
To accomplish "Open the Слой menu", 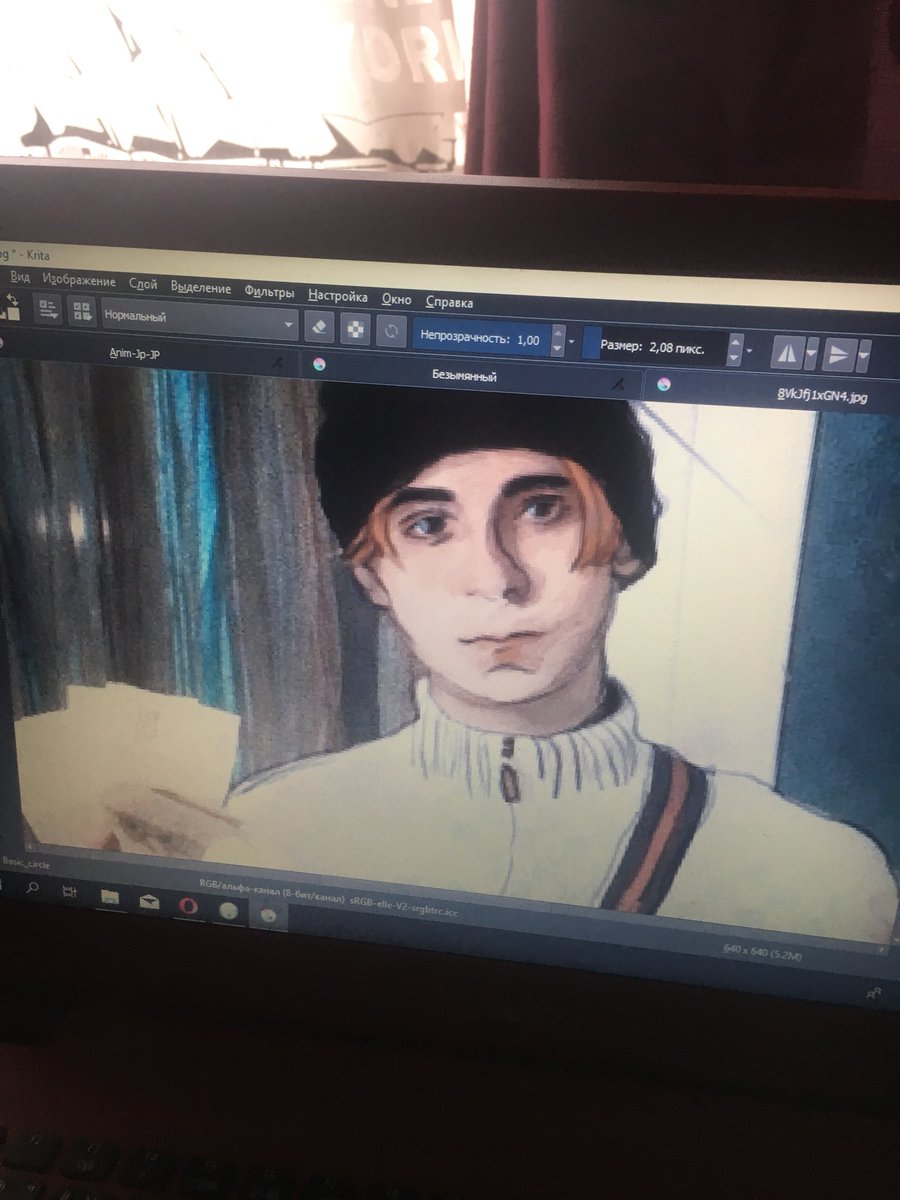I will [x=143, y=284].
